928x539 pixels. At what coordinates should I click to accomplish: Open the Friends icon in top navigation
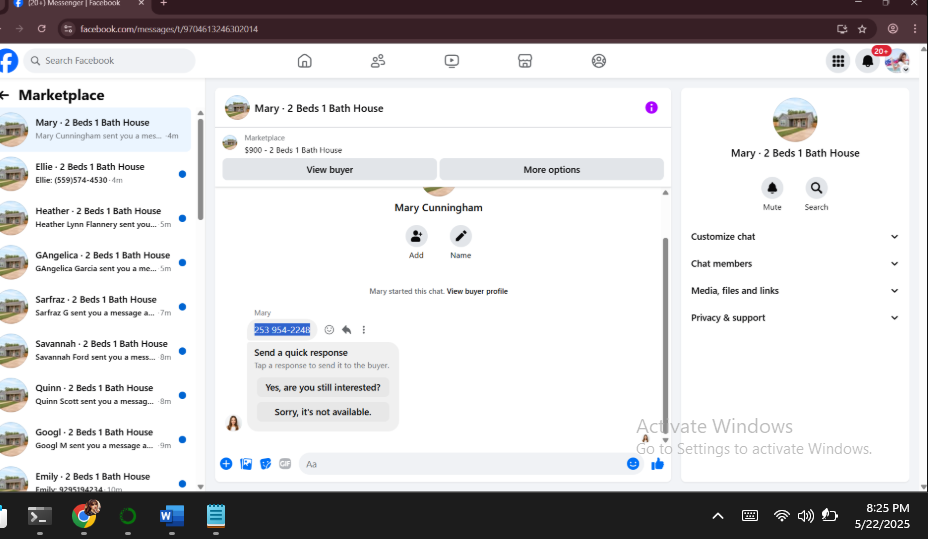coord(378,61)
